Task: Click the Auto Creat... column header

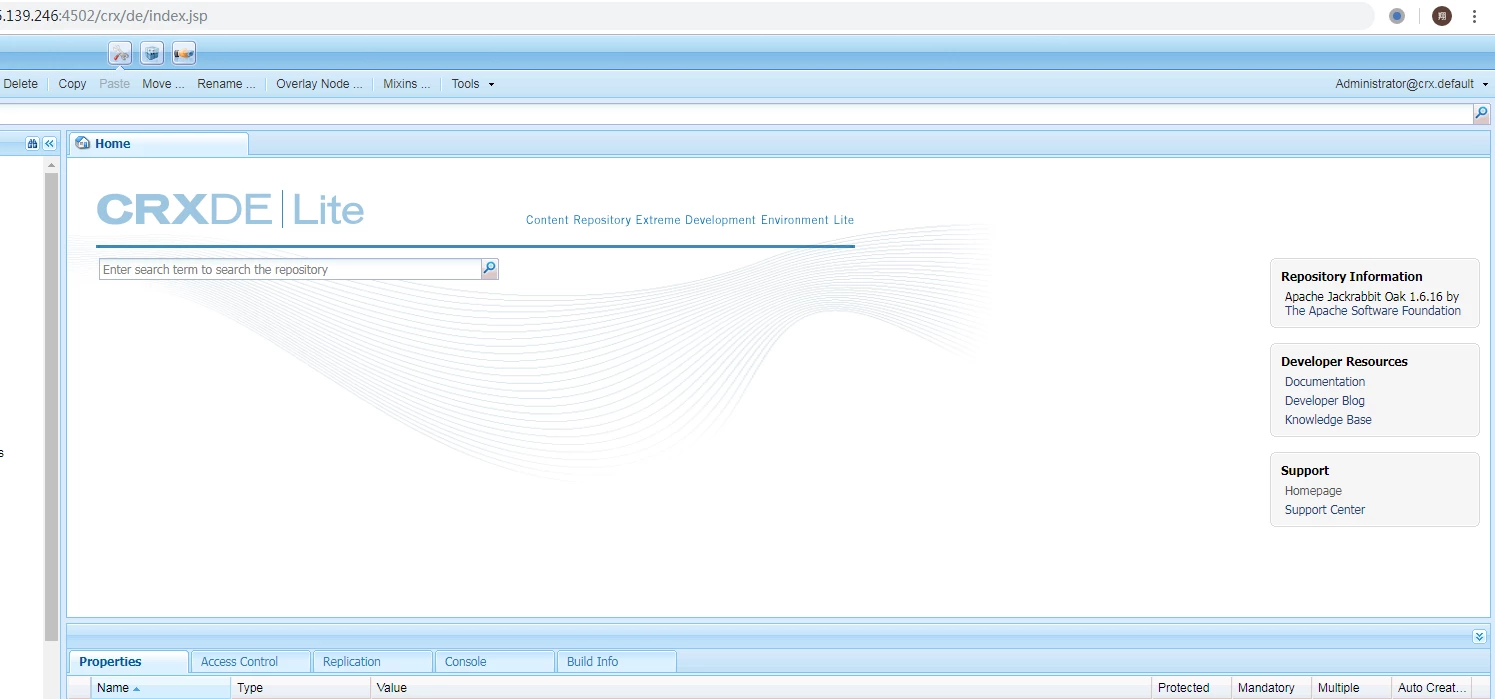Action: (x=1432, y=688)
